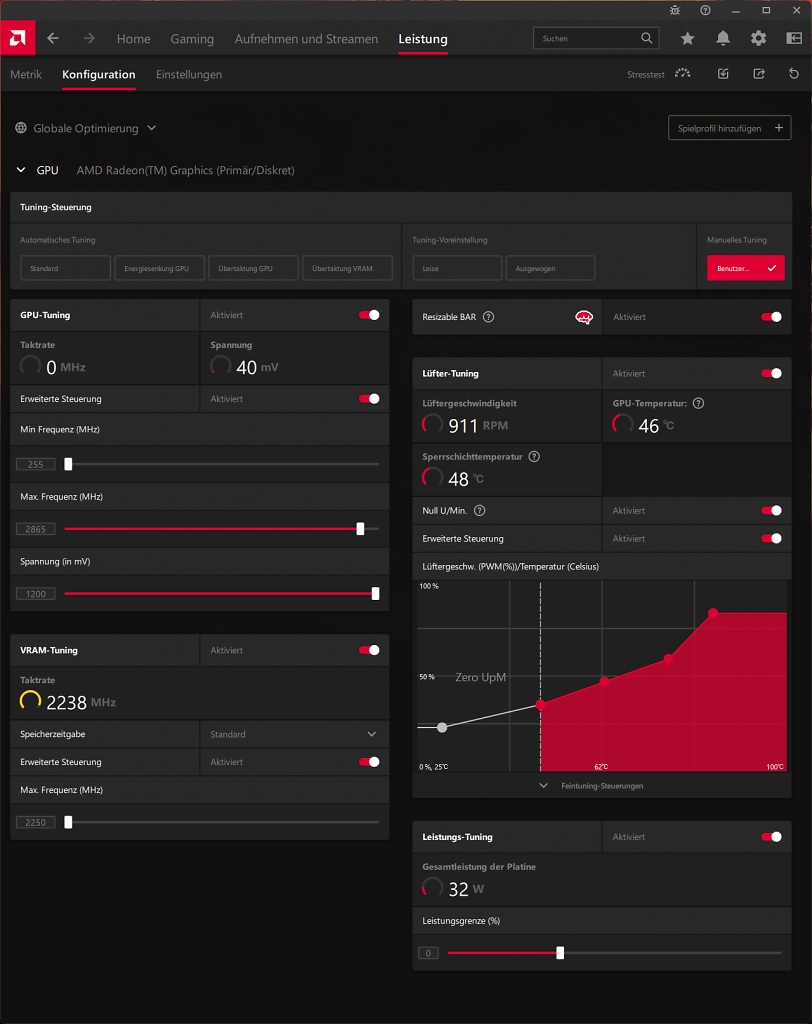Click the Min Frequenz 255 value field
Screen dimensions: 812x1024
click(x=35, y=464)
